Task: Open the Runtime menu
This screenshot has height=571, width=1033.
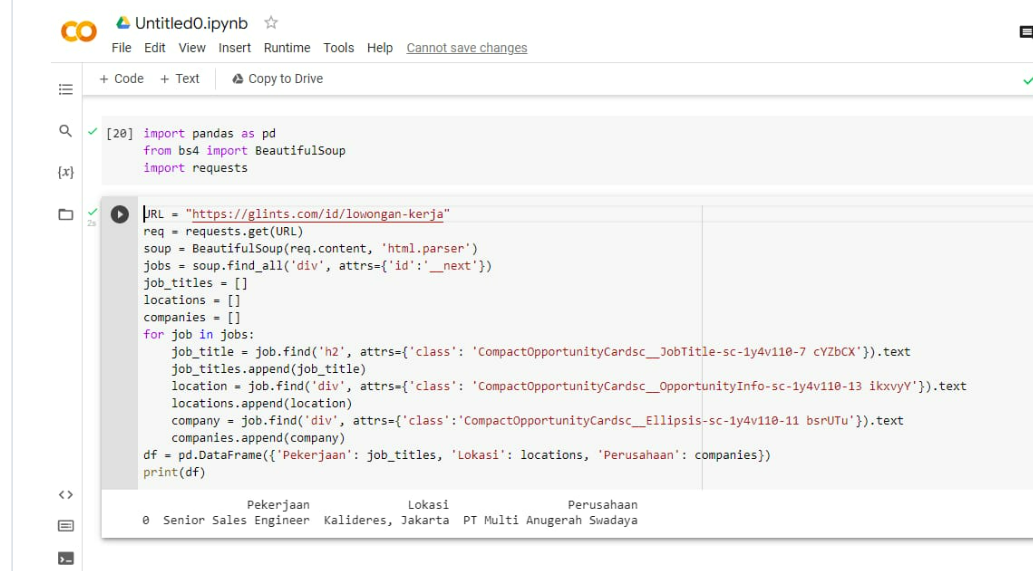Action: tap(287, 48)
